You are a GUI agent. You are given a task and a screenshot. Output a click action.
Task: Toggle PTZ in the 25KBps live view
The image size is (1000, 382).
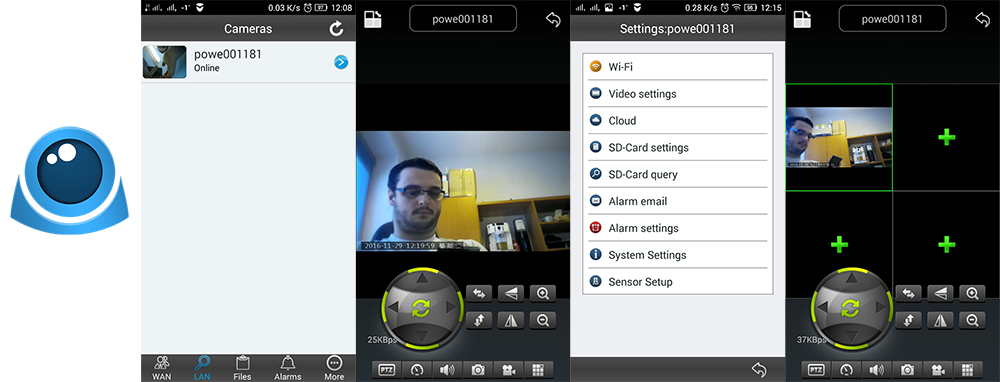(386, 370)
